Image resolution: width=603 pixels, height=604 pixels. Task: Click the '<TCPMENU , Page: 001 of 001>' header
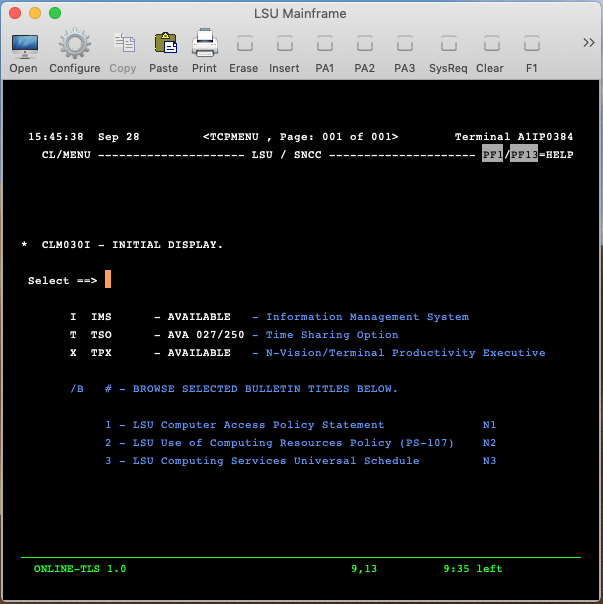pos(301,137)
